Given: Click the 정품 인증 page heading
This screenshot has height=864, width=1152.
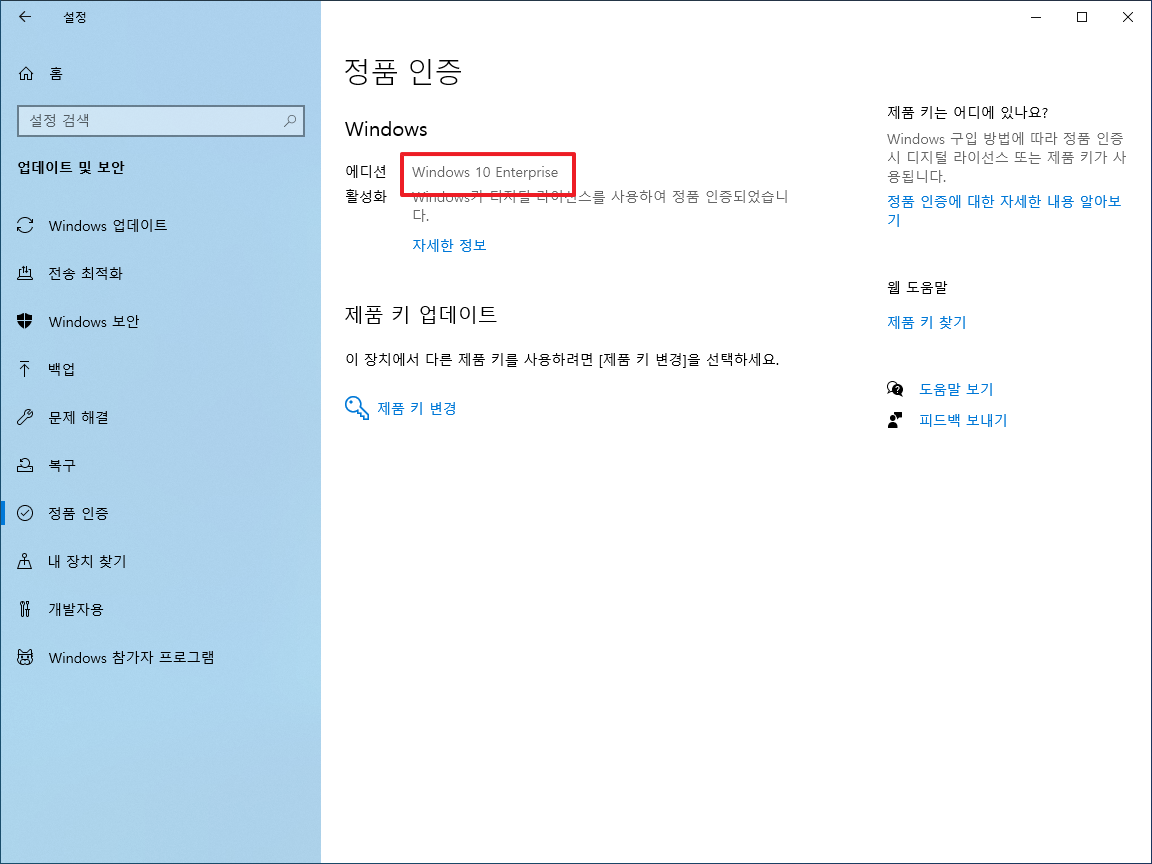Looking at the screenshot, I should click(x=403, y=71).
